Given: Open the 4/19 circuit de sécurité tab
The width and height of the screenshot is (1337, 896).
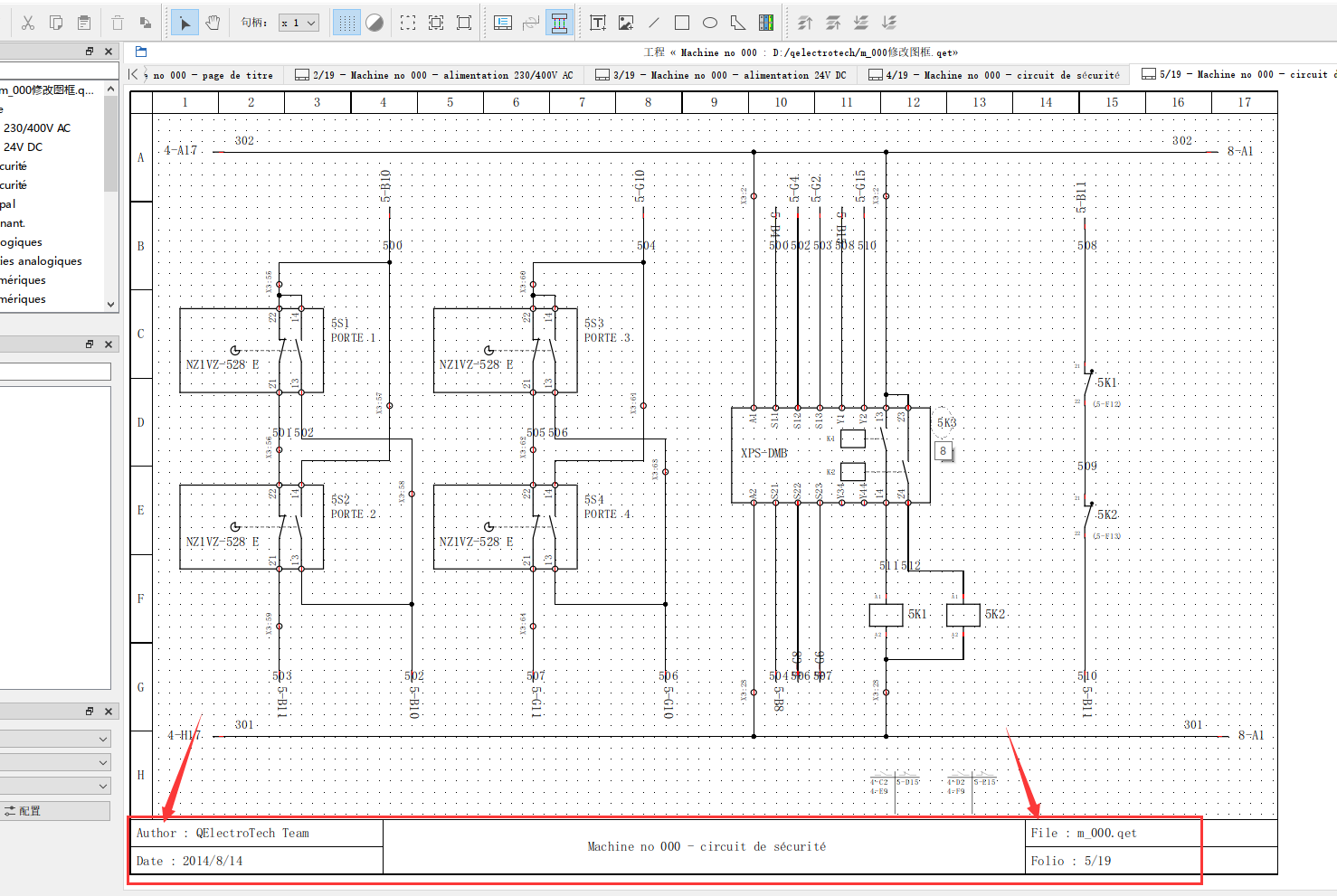Looking at the screenshot, I should tap(994, 75).
